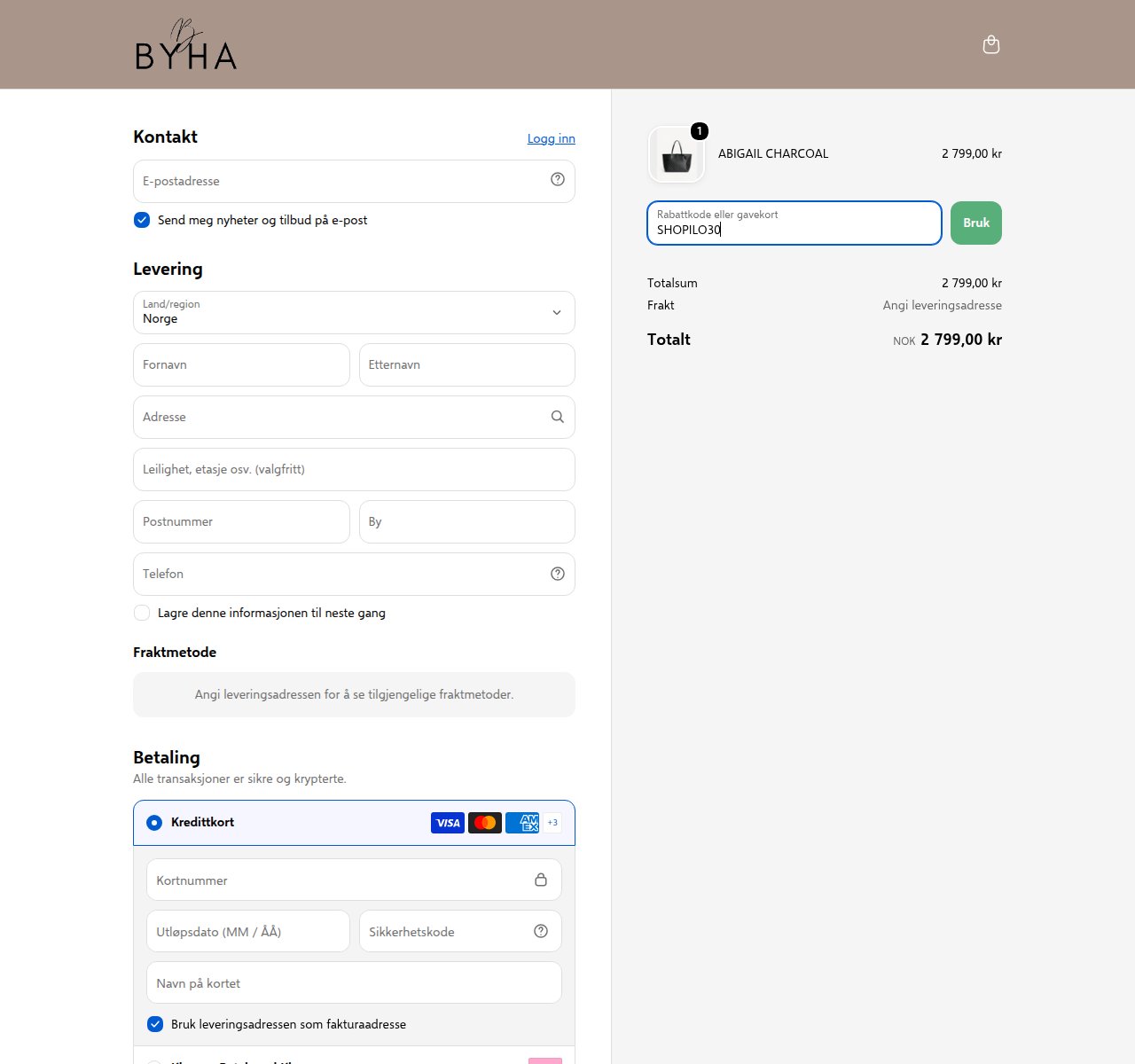Screen dimensions: 1135x1064
Task: Click the quantity badge on product thumbnail
Action: 700,131
